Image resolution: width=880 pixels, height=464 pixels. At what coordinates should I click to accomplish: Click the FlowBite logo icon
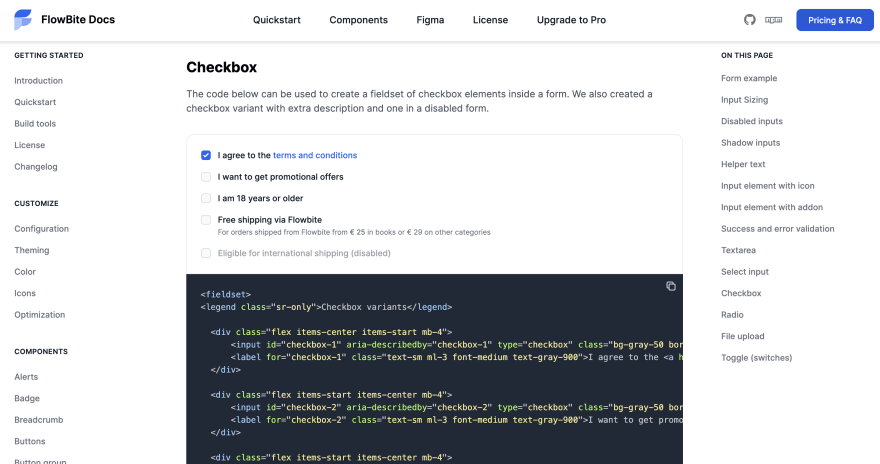pyautogui.click(x=23, y=20)
